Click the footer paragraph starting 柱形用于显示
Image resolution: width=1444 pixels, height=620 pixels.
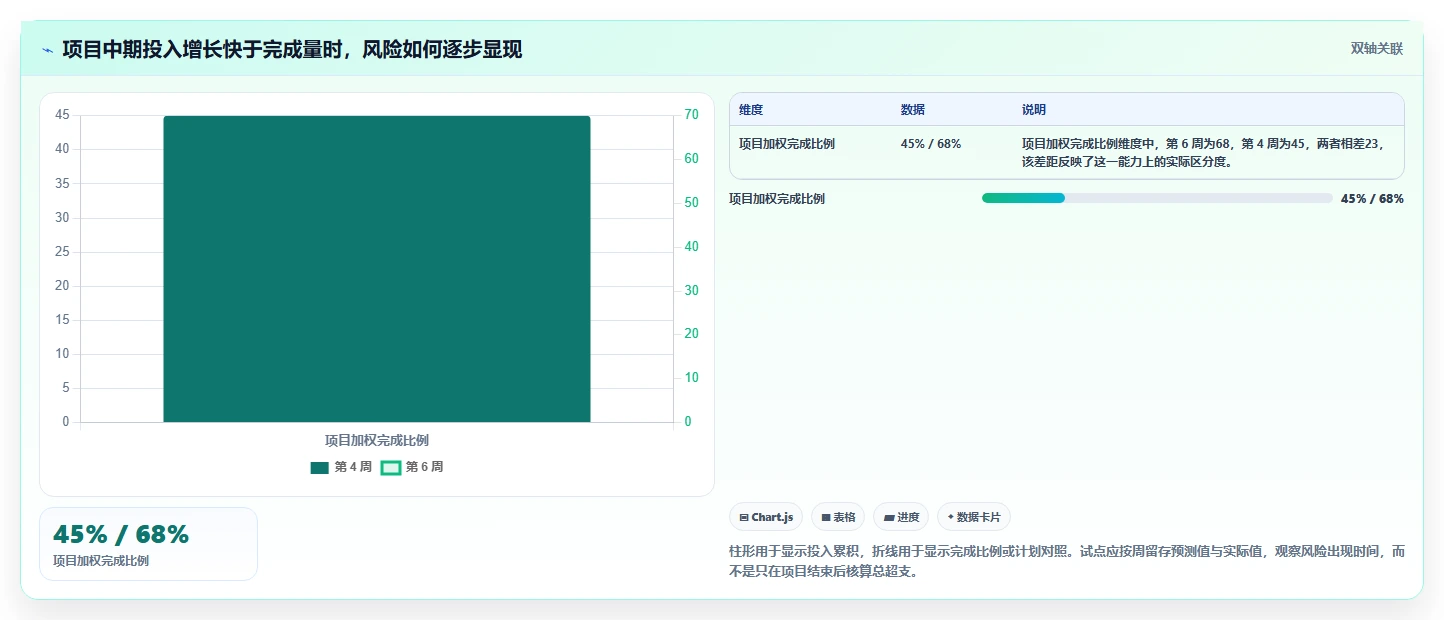coord(1068,561)
